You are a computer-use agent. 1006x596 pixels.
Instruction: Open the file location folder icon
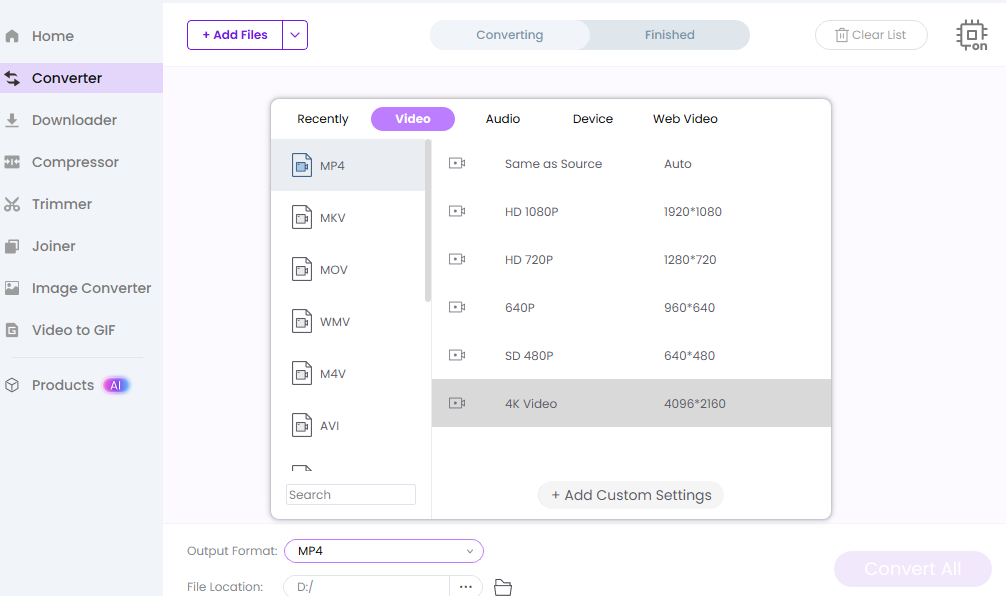(x=503, y=587)
